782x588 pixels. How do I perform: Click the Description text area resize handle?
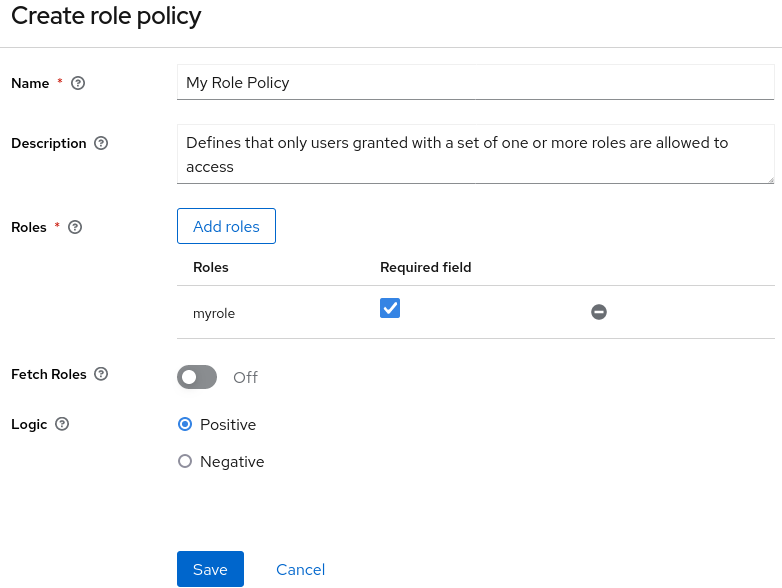coord(769,178)
